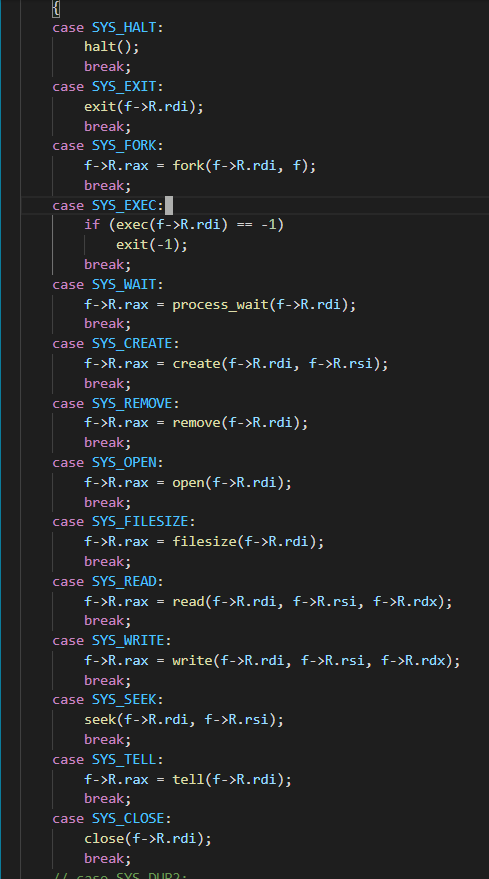Click the write(...) assignment line
The height and width of the screenshot is (879, 489).
(272, 660)
